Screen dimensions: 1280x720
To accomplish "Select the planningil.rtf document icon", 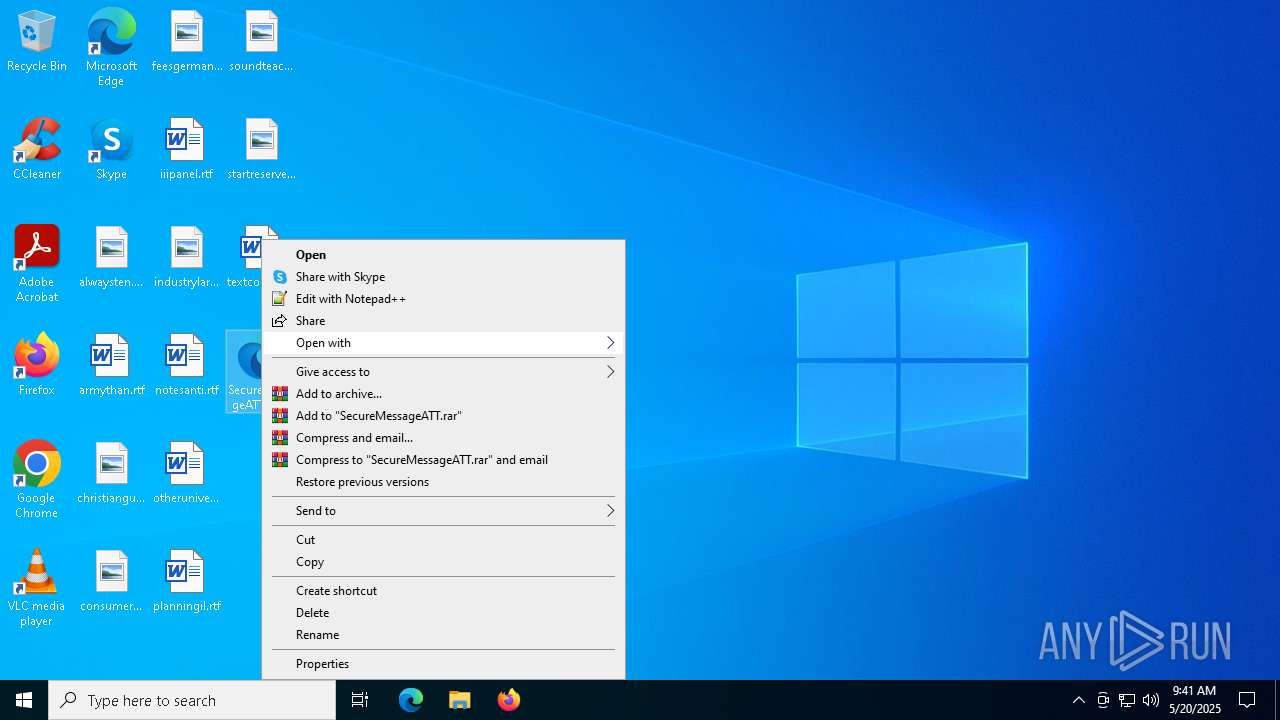I will point(186,582).
